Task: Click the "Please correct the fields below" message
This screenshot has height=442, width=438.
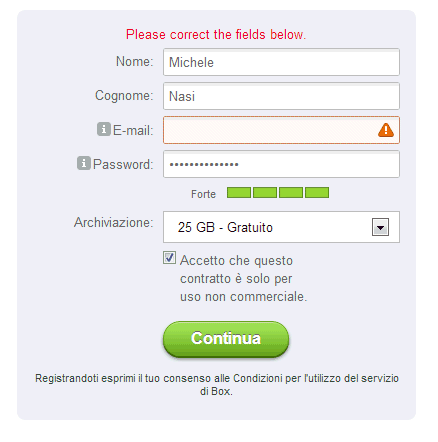Action: 216,35
